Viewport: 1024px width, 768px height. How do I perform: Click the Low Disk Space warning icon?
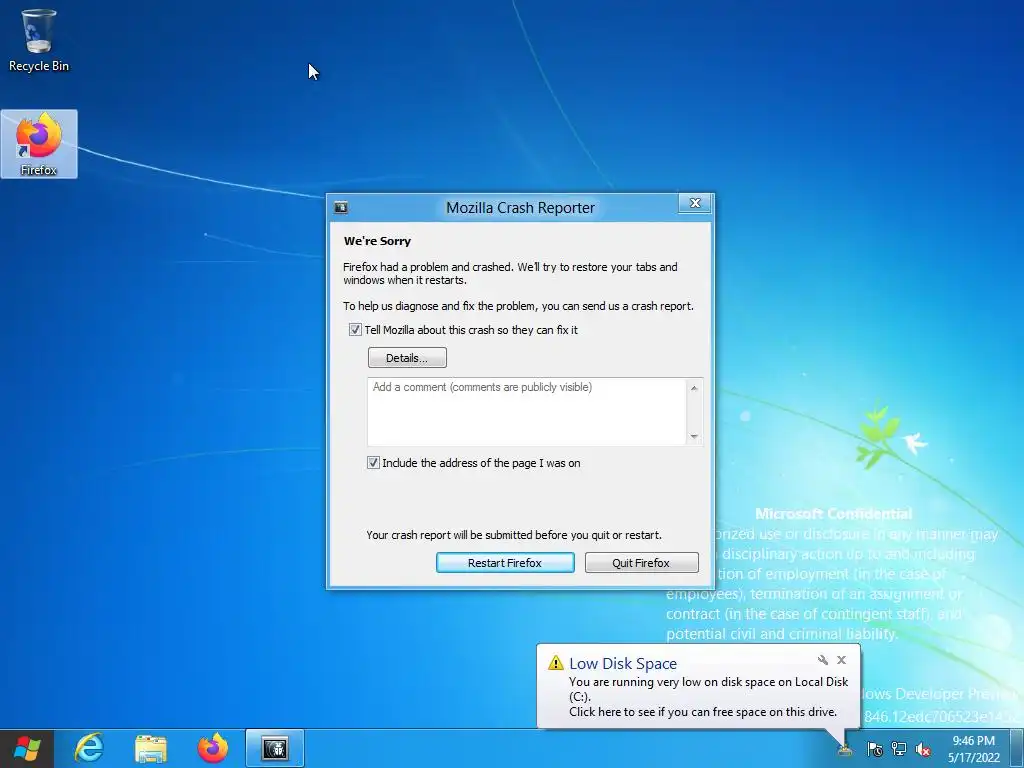pos(556,663)
